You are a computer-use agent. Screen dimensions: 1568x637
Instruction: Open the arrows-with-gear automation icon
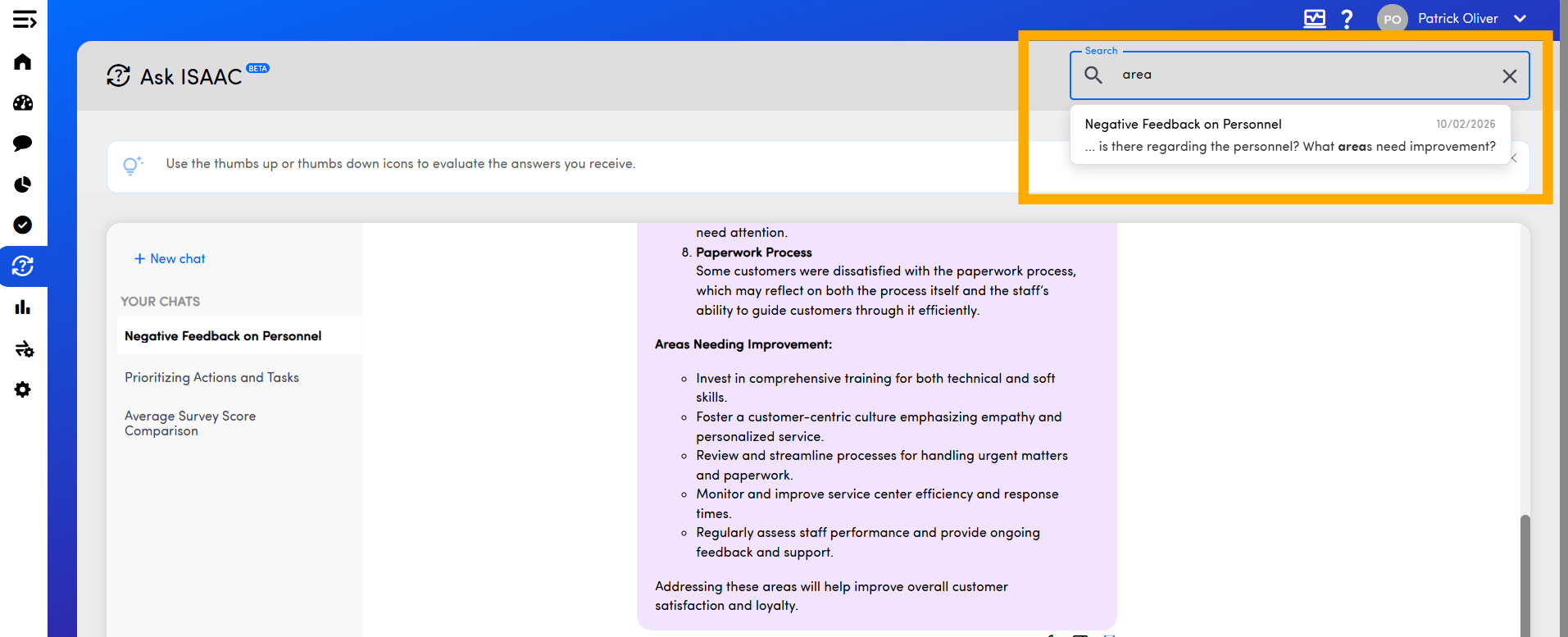pos(24,349)
